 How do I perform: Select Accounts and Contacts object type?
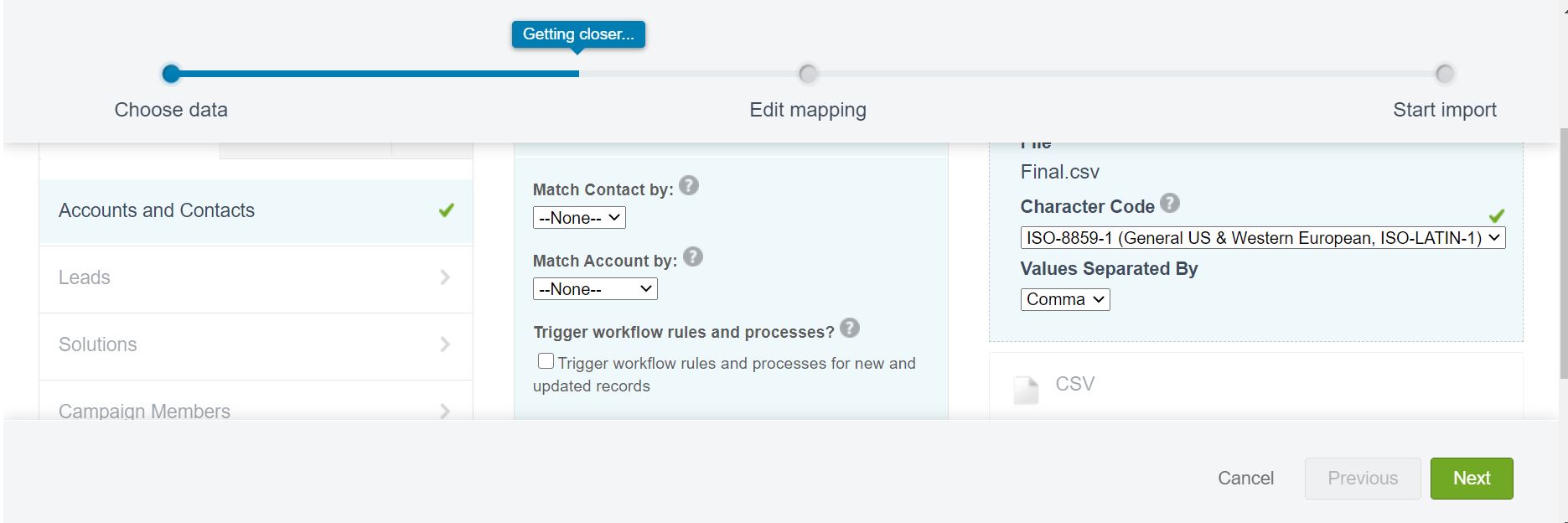[x=157, y=210]
